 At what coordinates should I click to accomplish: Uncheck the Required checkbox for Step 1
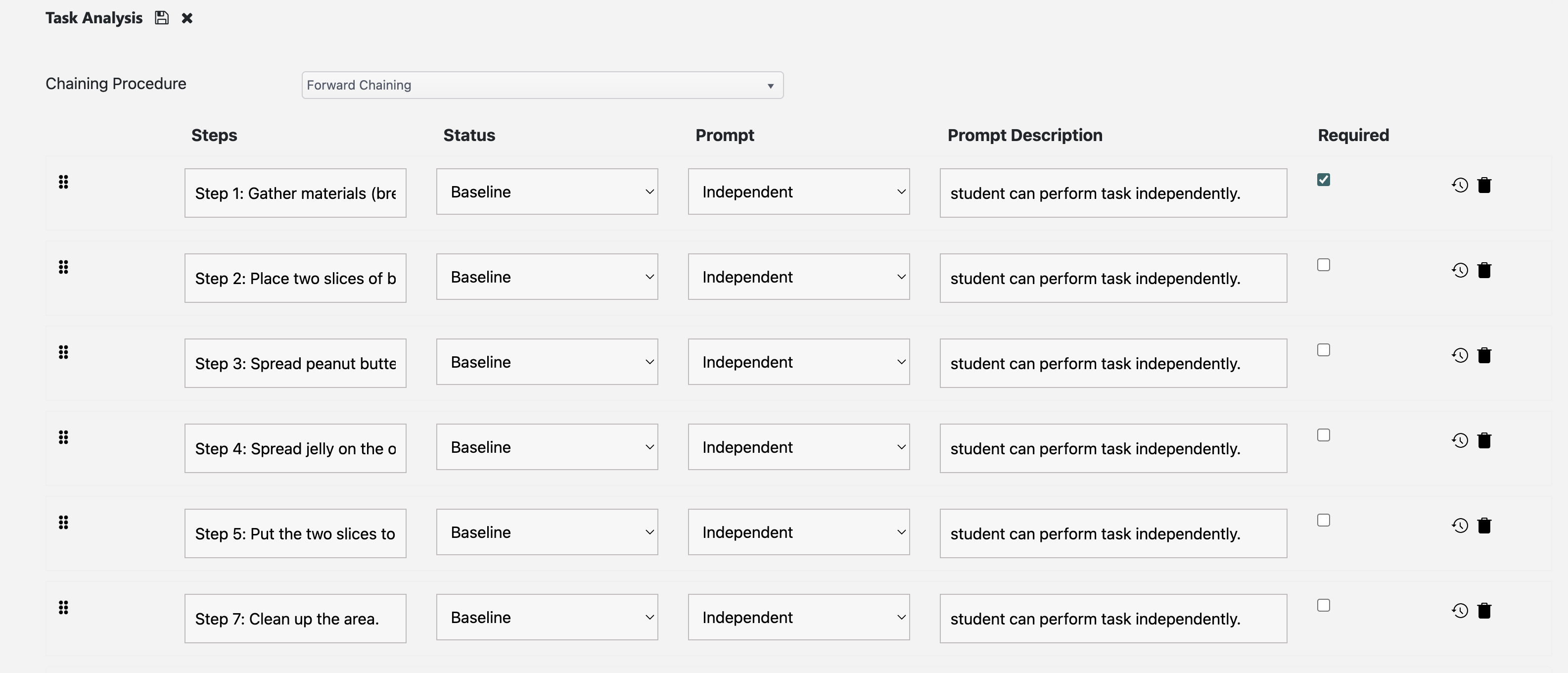[1323, 180]
